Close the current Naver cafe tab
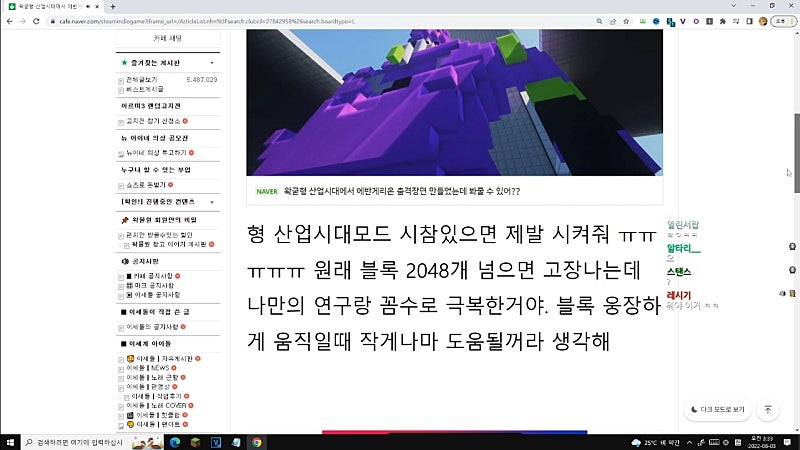The height and width of the screenshot is (450, 800). click(x=97, y=7)
